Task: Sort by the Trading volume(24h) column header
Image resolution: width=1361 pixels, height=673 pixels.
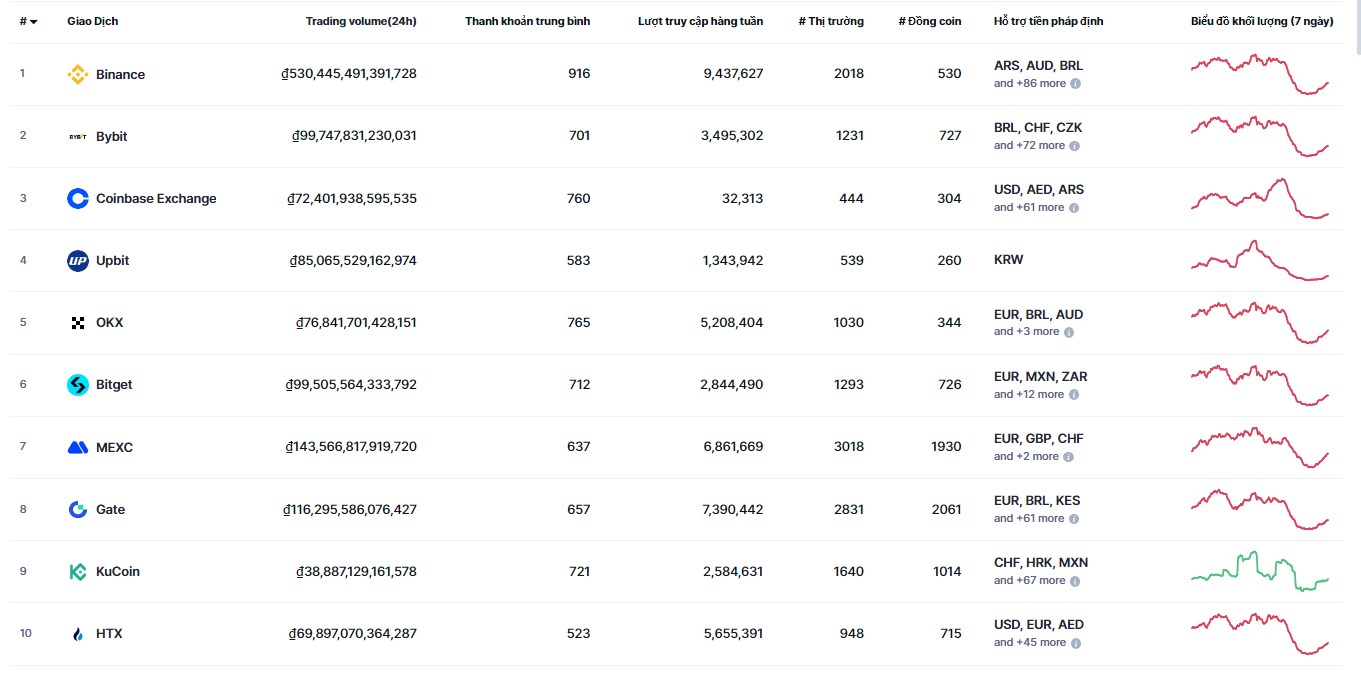Action: [361, 20]
